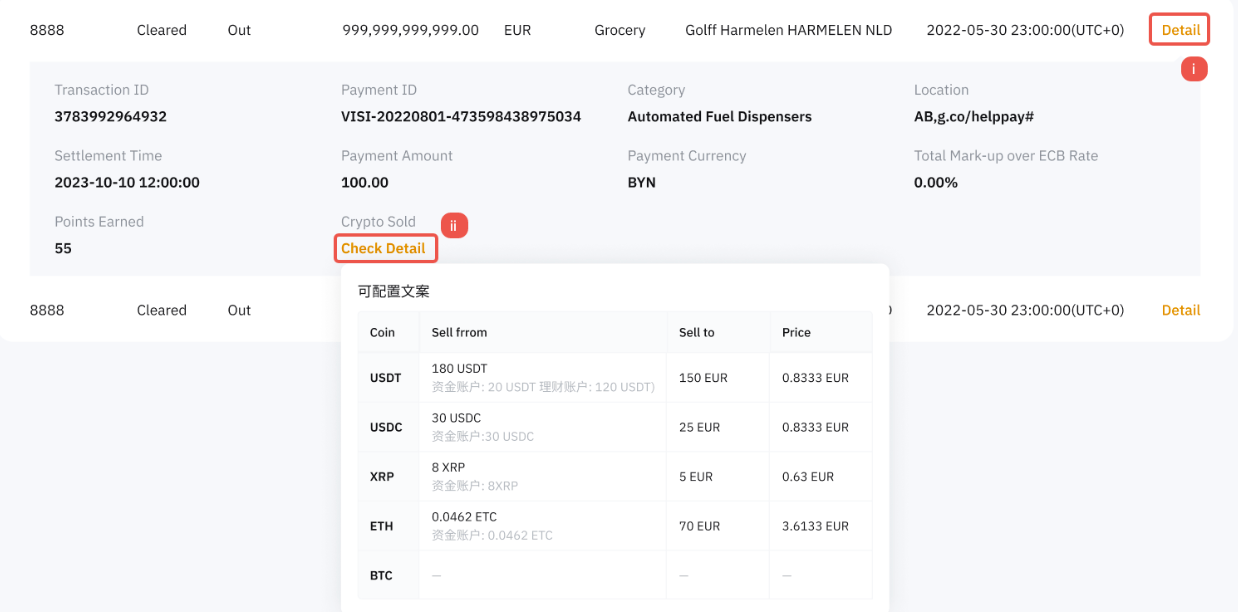Screen dimensions: 1238x612
Task: Click the "Sell to" column header
Action: tap(696, 332)
